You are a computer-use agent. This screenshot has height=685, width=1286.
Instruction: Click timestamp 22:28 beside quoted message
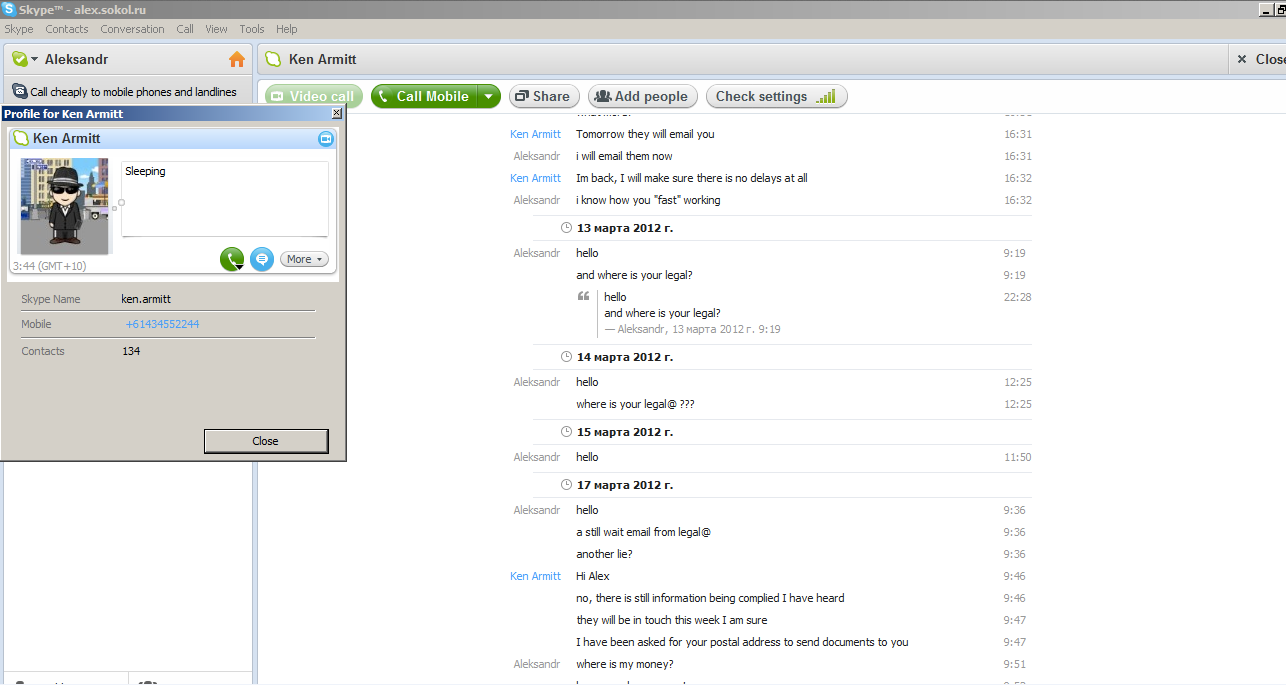(1018, 297)
